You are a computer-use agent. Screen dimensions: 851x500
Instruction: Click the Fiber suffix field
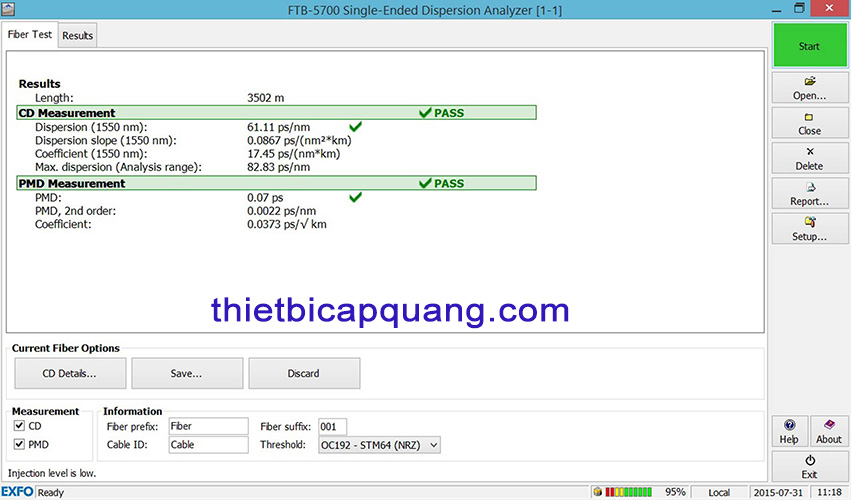click(x=332, y=427)
